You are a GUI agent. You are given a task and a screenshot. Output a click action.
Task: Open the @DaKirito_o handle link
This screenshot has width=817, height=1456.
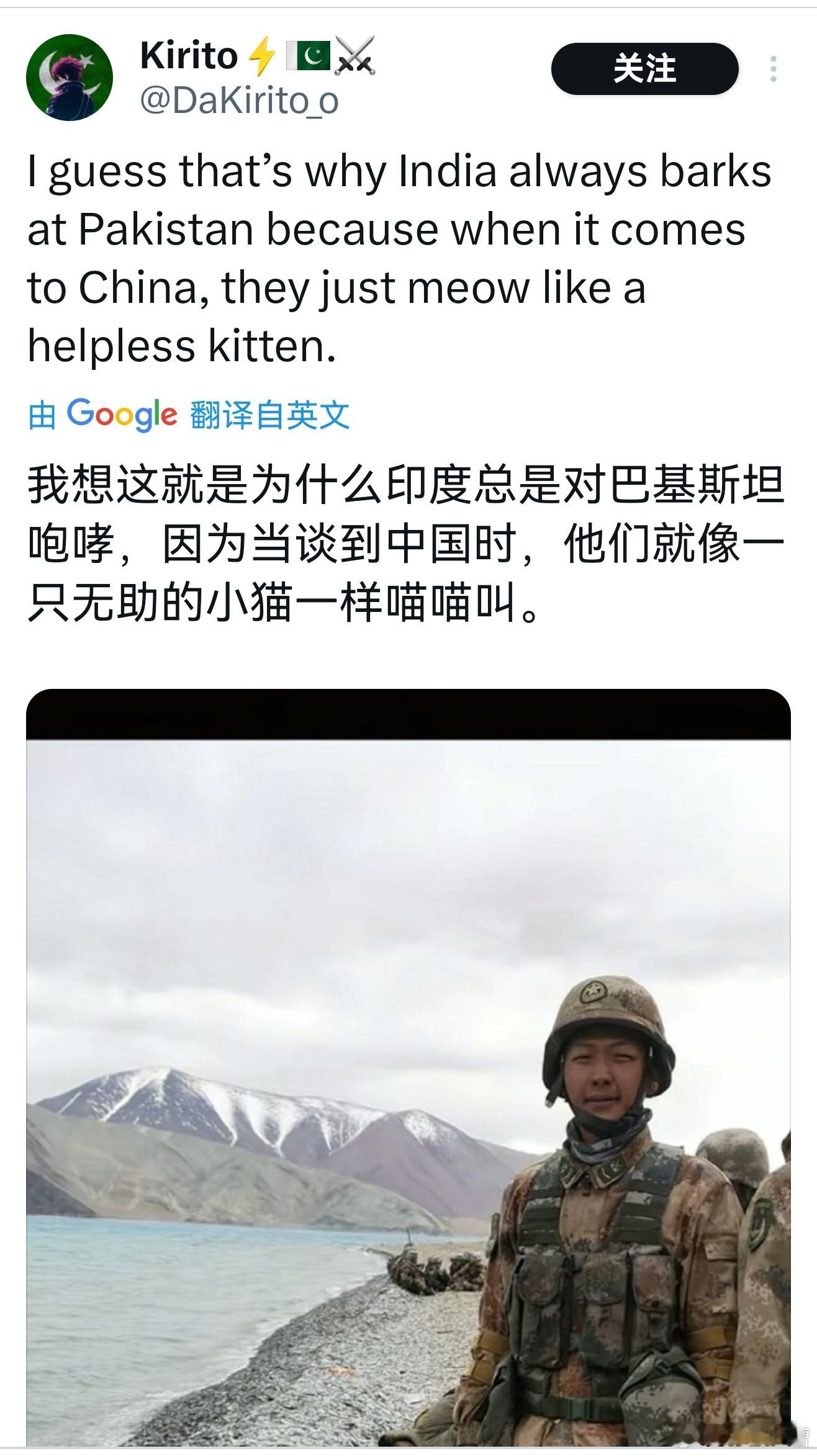click(239, 101)
